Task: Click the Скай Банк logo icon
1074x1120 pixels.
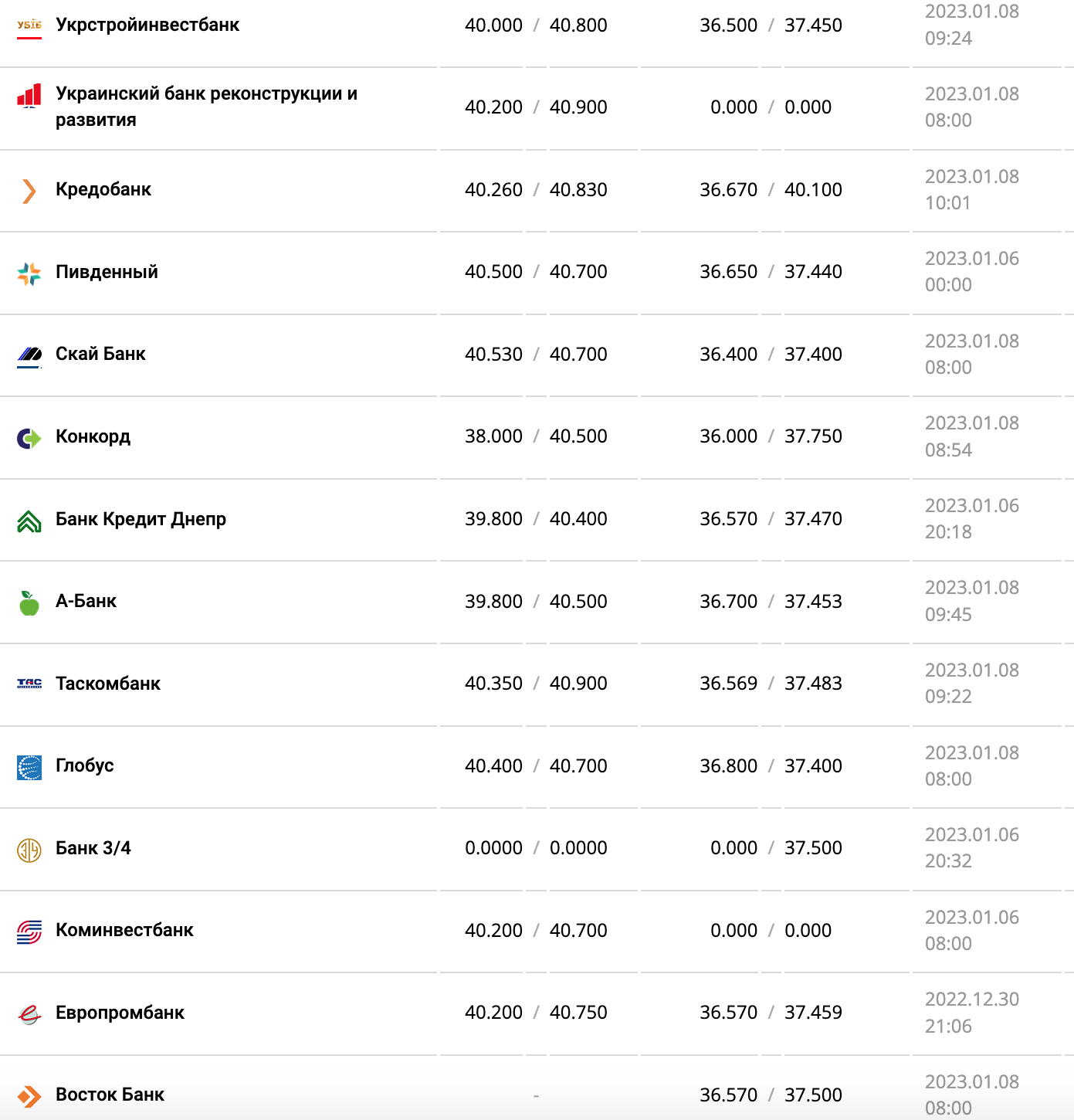Action: coord(29,355)
